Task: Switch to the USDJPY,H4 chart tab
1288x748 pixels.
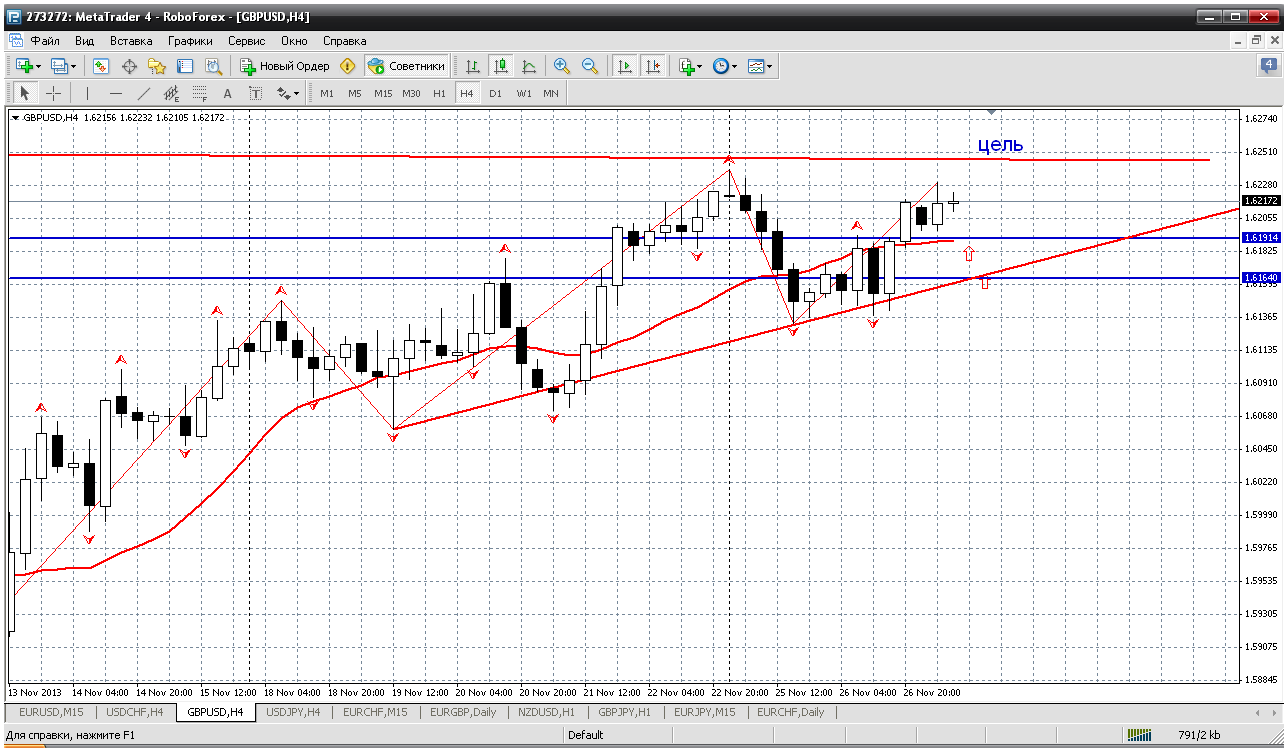Action: pos(294,712)
